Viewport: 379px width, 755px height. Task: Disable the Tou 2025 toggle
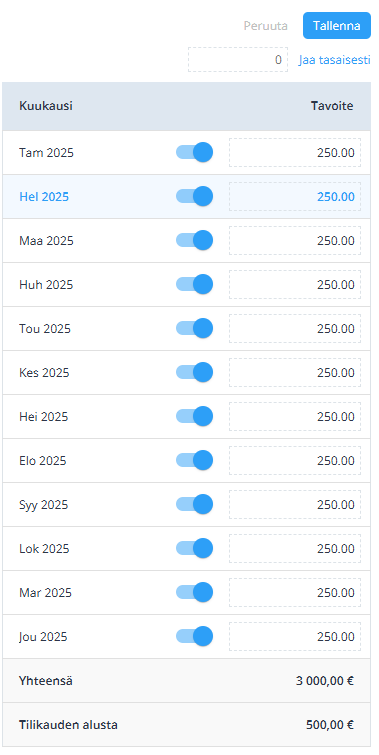coord(194,328)
